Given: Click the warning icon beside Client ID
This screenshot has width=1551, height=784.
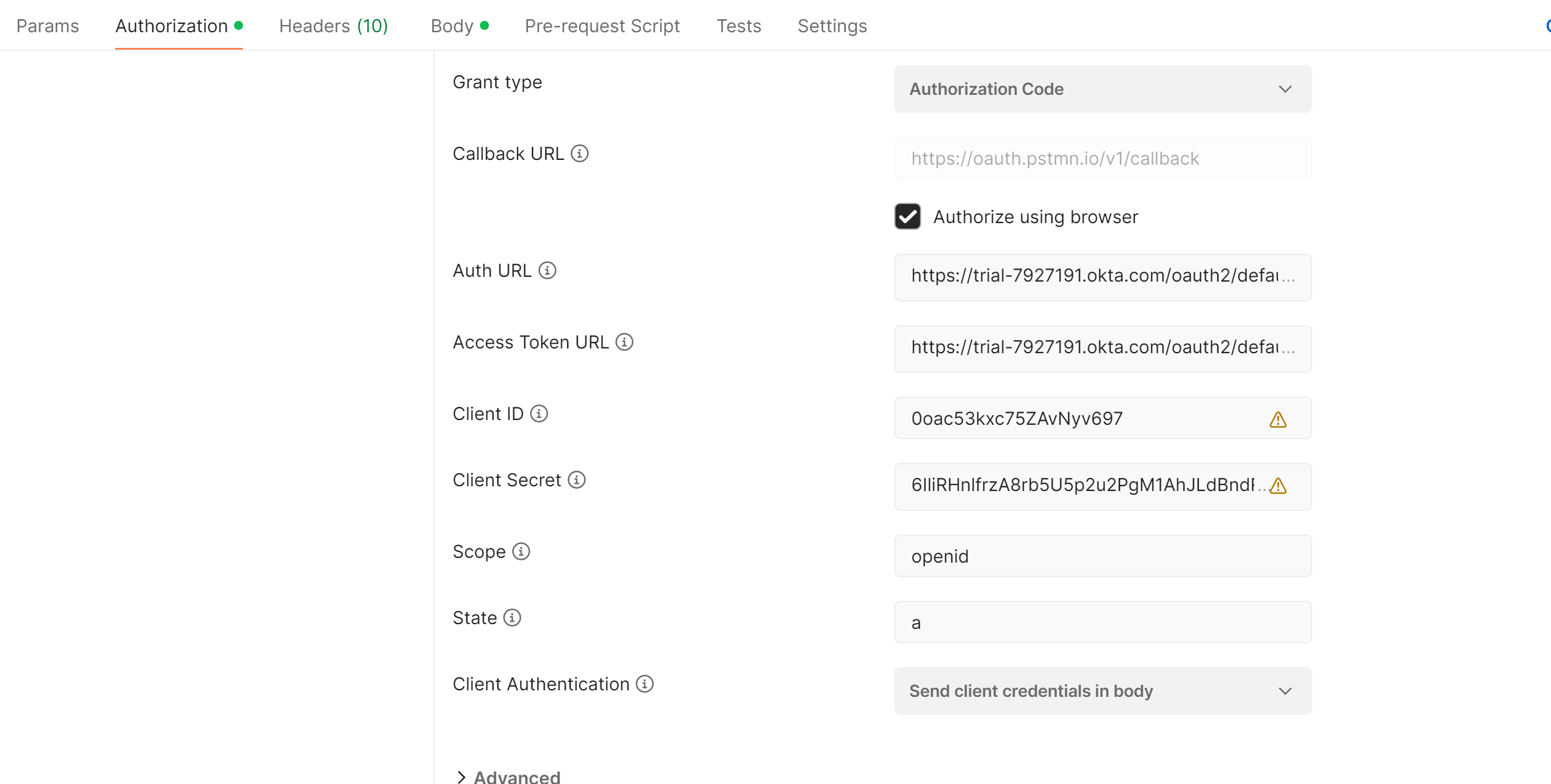Looking at the screenshot, I should (x=1278, y=419).
